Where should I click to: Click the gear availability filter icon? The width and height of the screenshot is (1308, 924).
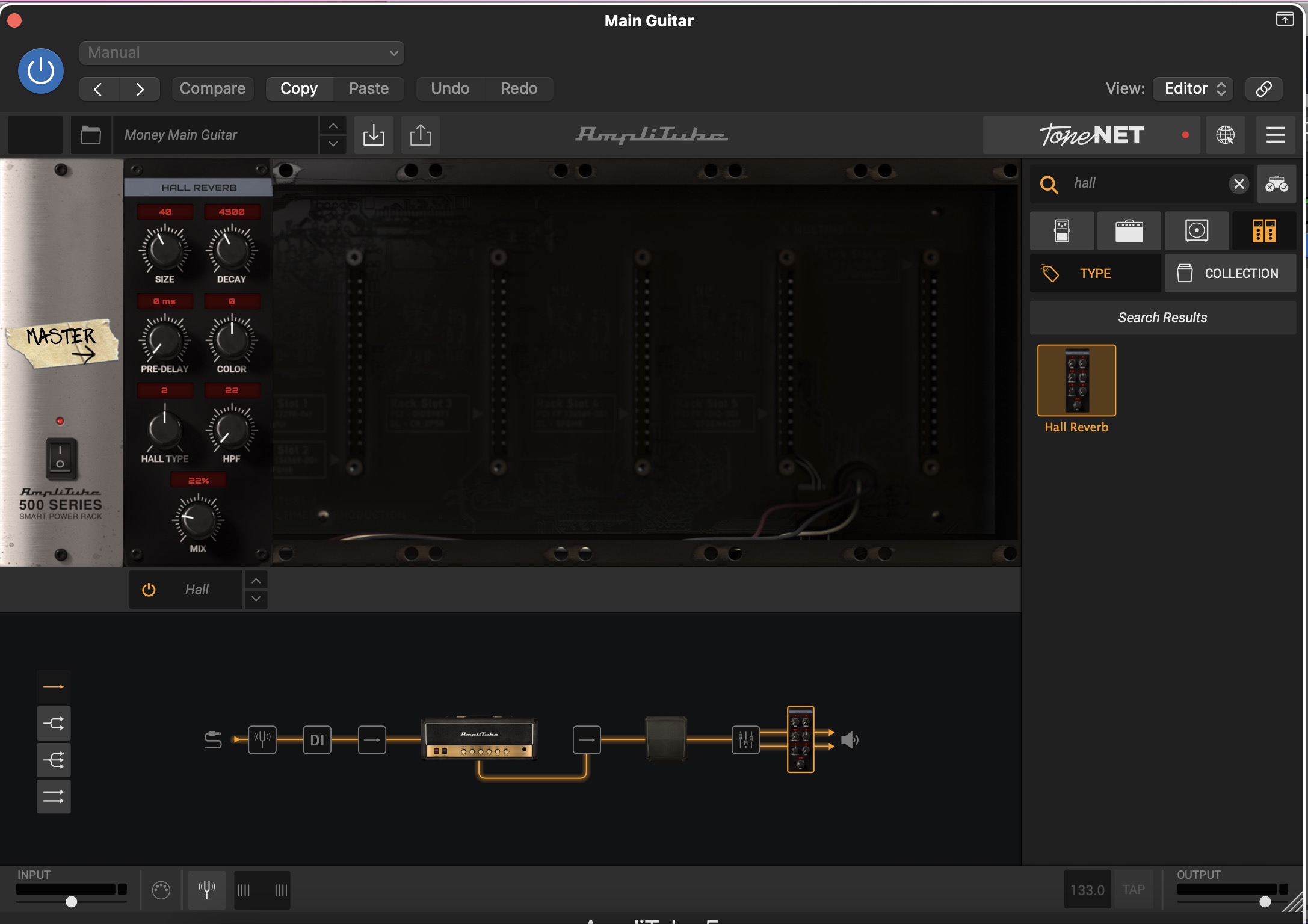(1276, 183)
